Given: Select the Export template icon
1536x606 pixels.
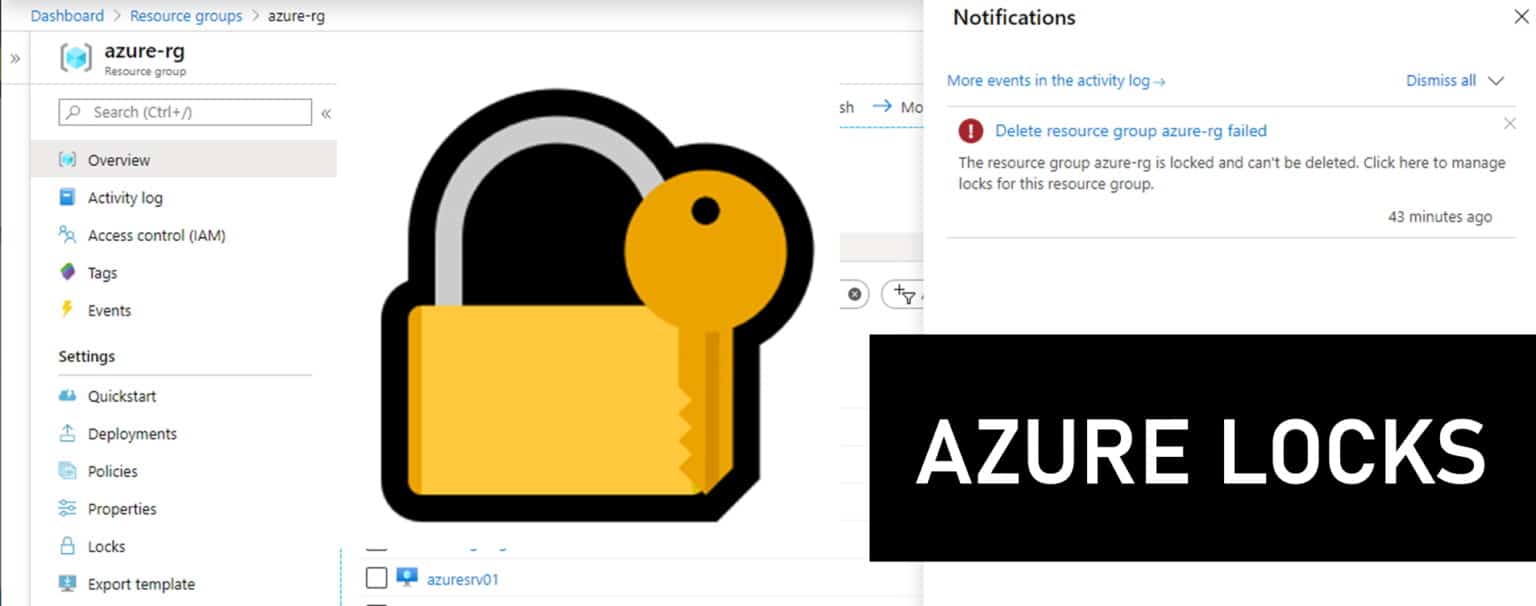Looking at the screenshot, I should (66, 583).
